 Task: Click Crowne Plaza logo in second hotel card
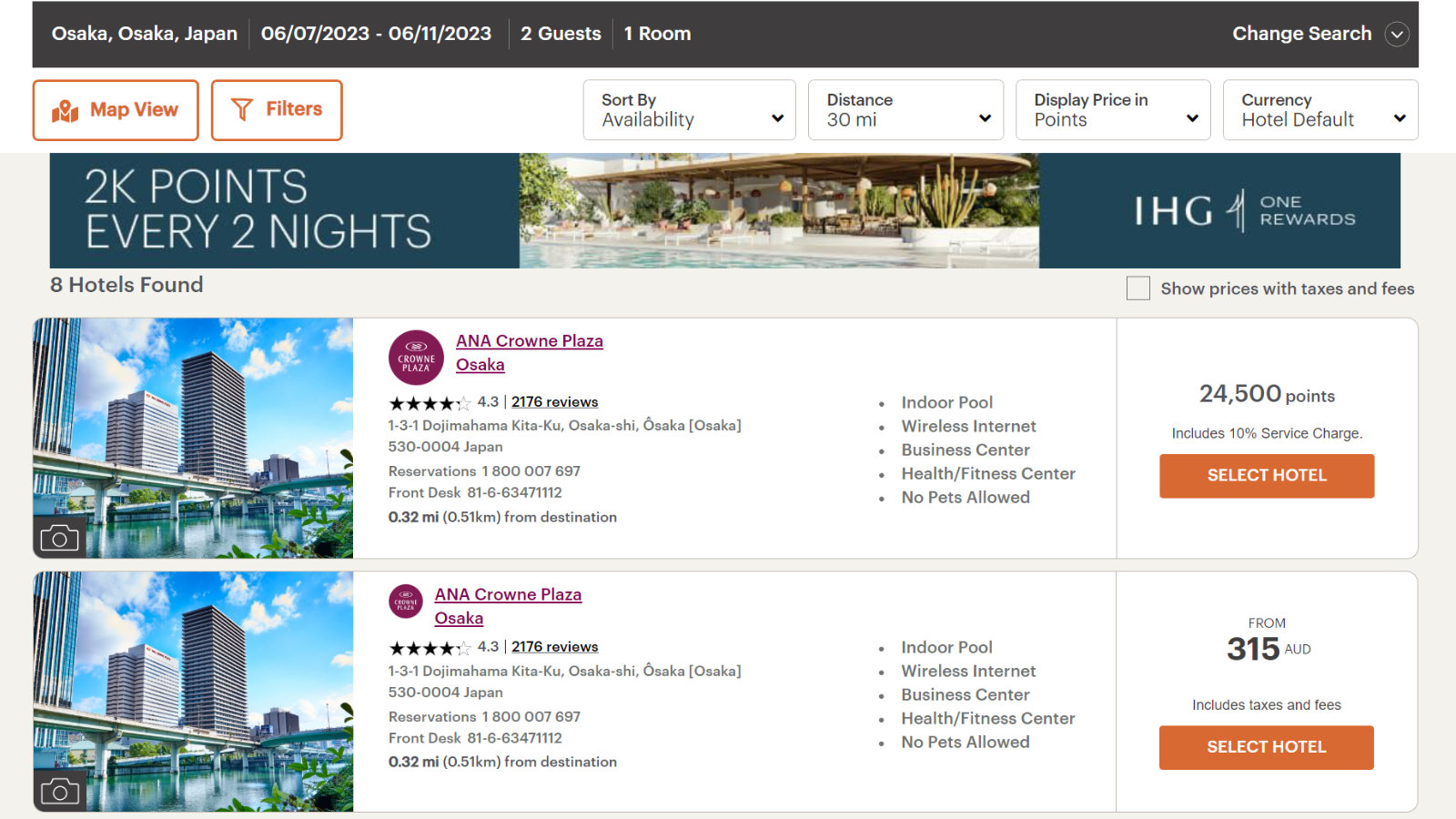pyautogui.click(x=406, y=602)
